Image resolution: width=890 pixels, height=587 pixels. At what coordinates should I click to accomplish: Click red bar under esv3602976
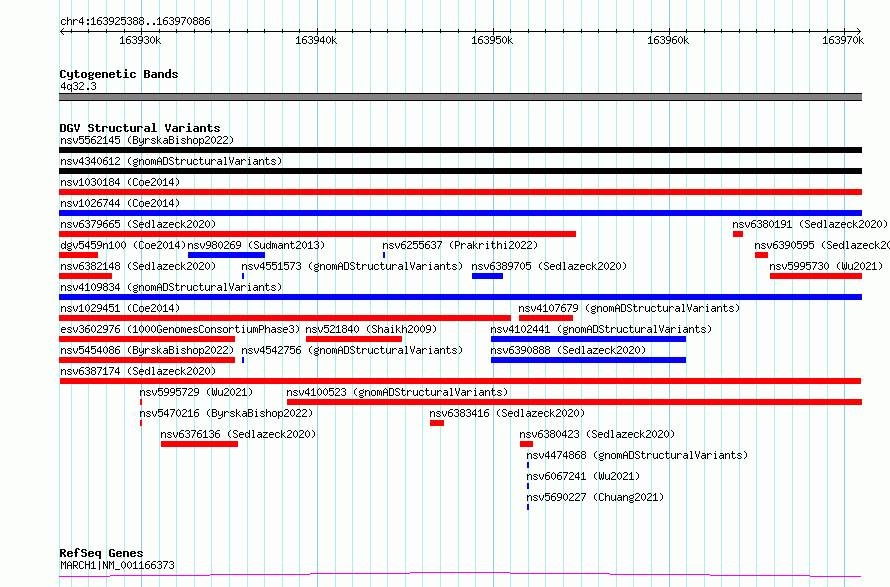coord(147,339)
